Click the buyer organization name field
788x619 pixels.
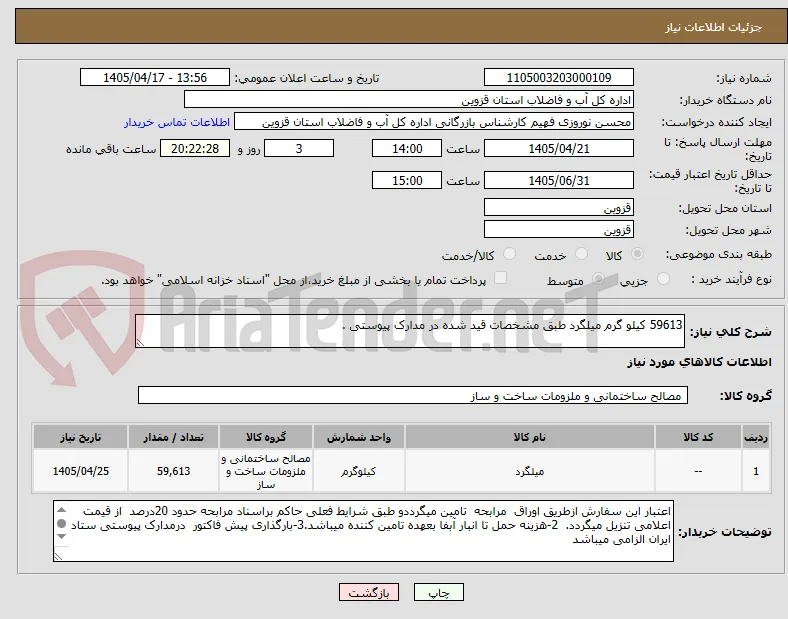click(409, 99)
